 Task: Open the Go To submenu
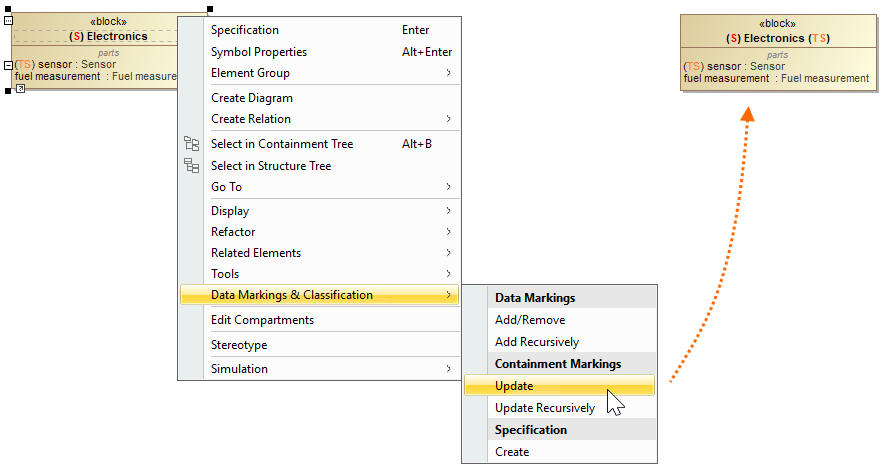pyautogui.click(x=448, y=187)
